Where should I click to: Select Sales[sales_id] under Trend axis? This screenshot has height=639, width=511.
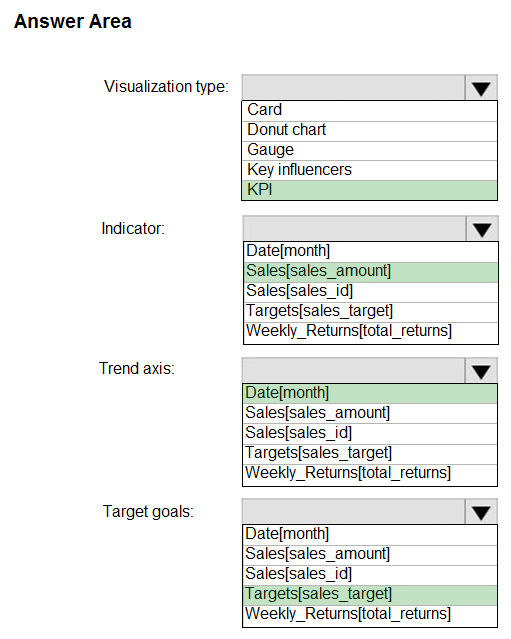point(370,434)
